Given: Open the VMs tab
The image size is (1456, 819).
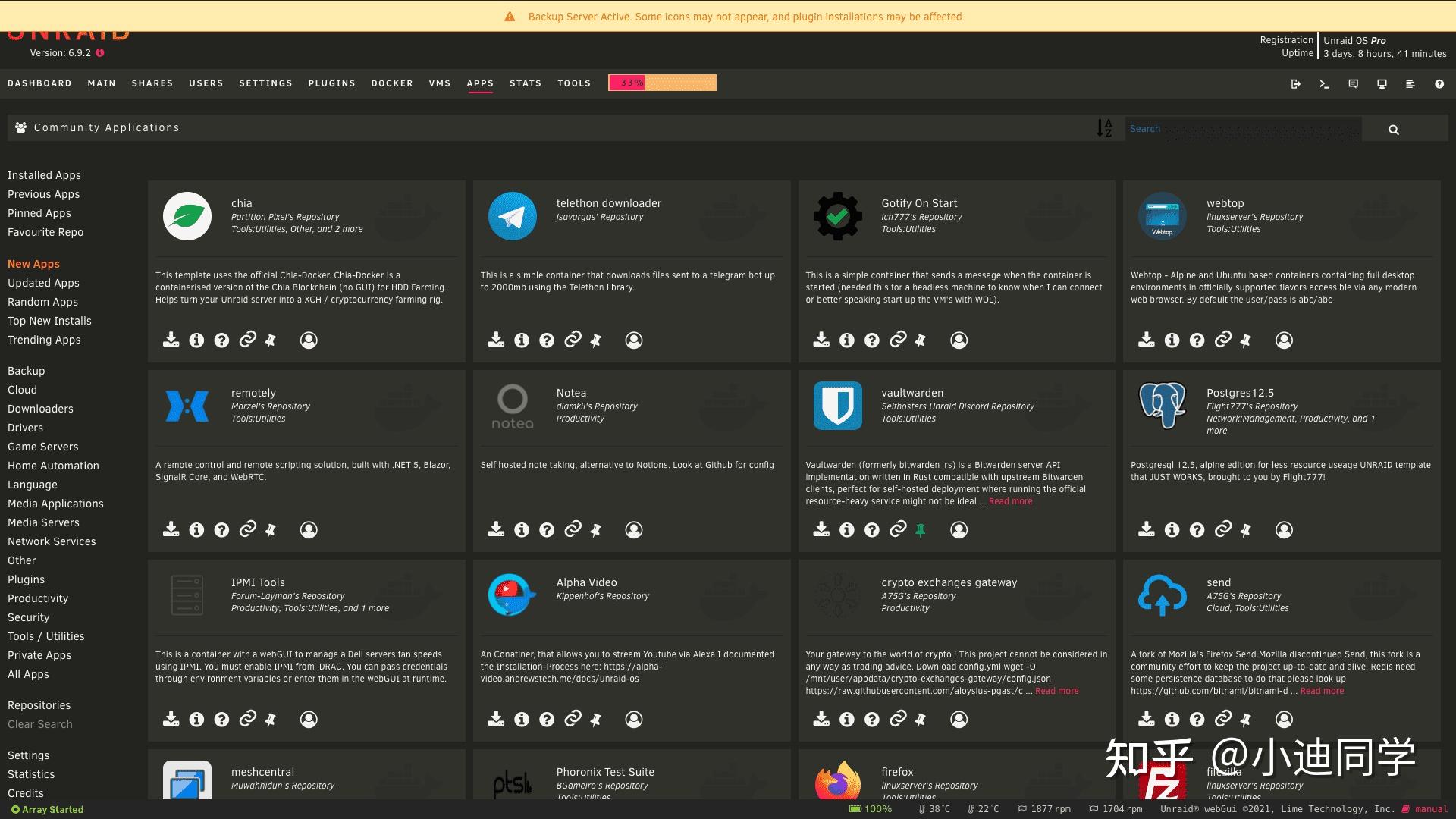Looking at the screenshot, I should click(440, 83).
